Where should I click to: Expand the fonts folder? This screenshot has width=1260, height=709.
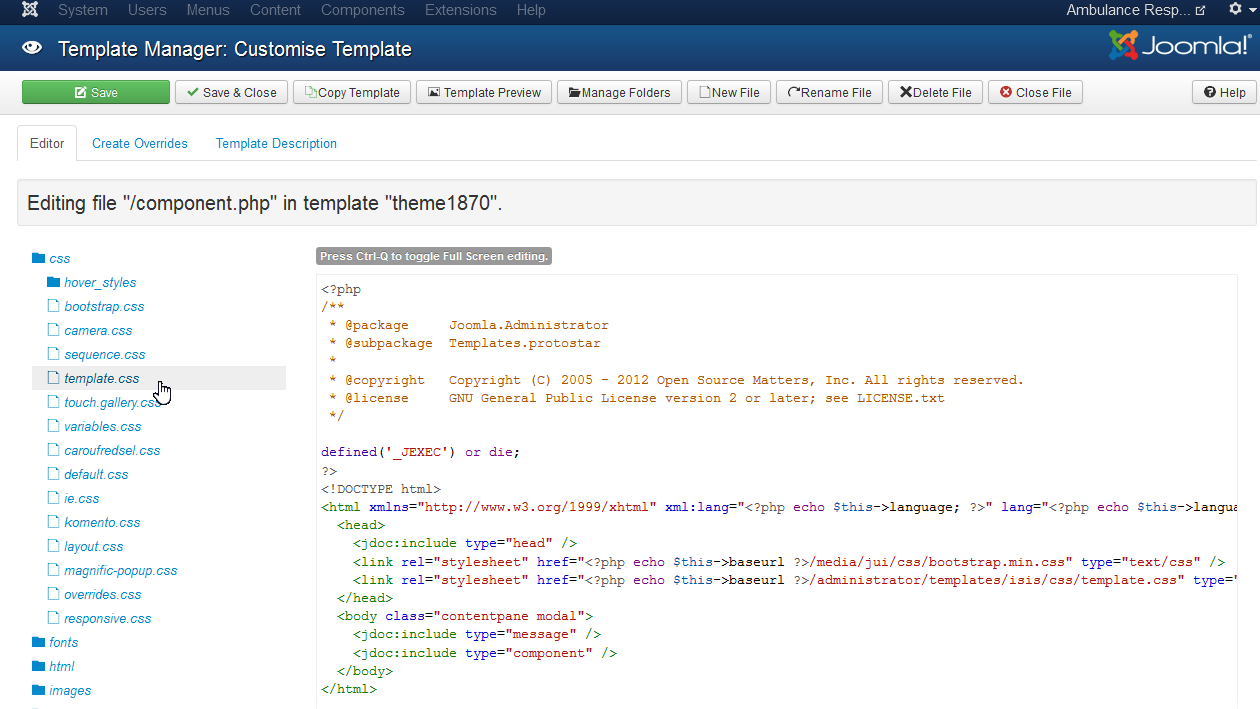(64, 643)
